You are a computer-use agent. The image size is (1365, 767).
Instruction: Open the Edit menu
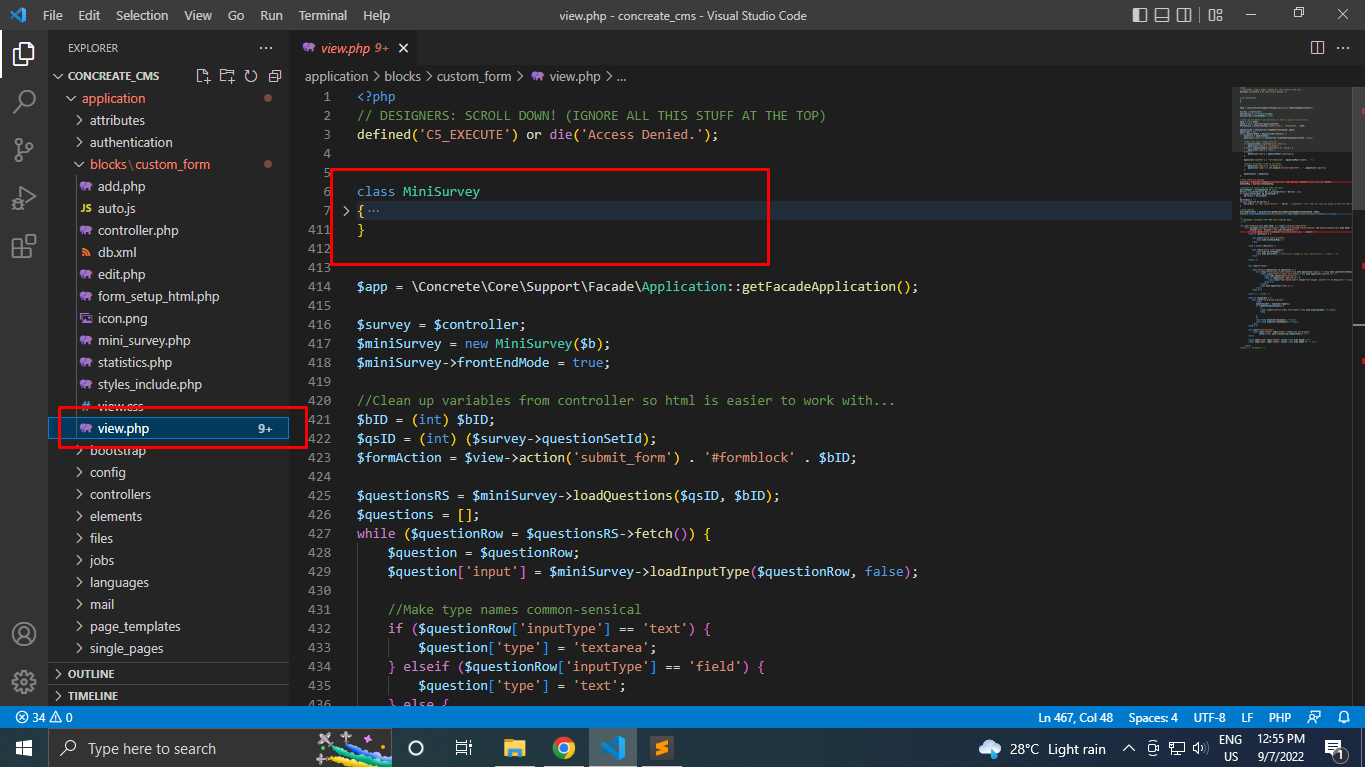tap(89, 15)
